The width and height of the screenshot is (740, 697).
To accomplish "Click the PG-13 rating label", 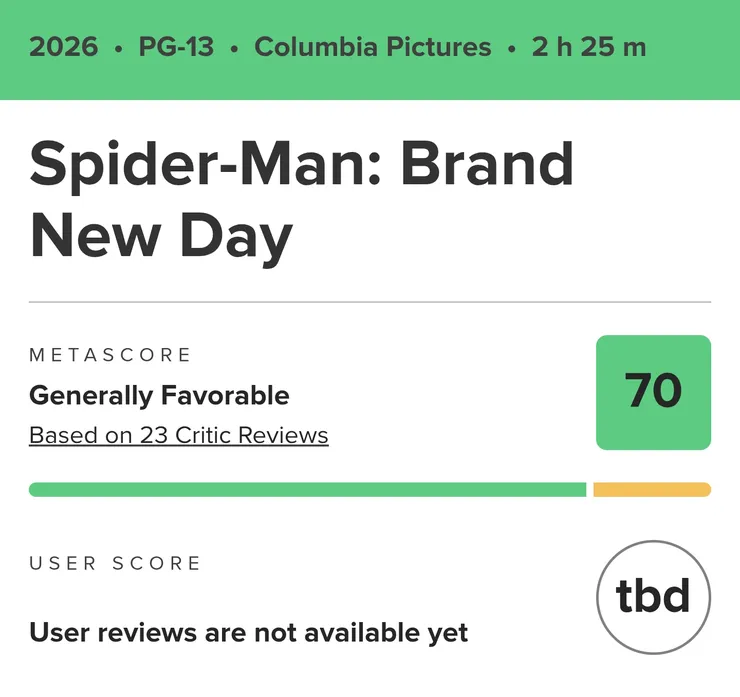I will coord(176,47).
